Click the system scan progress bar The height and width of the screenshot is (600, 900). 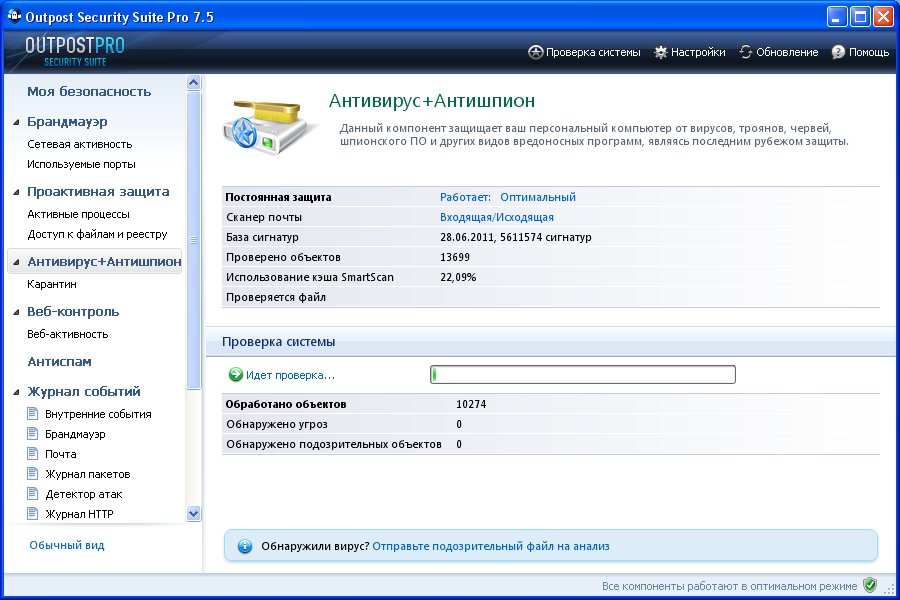coord(583,374)
